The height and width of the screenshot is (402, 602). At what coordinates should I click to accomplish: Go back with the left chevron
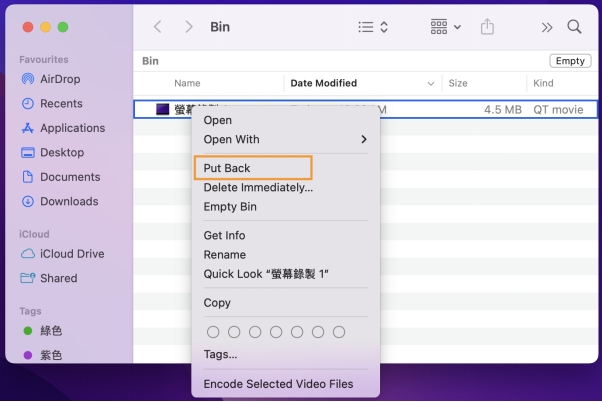pos(157,27)
